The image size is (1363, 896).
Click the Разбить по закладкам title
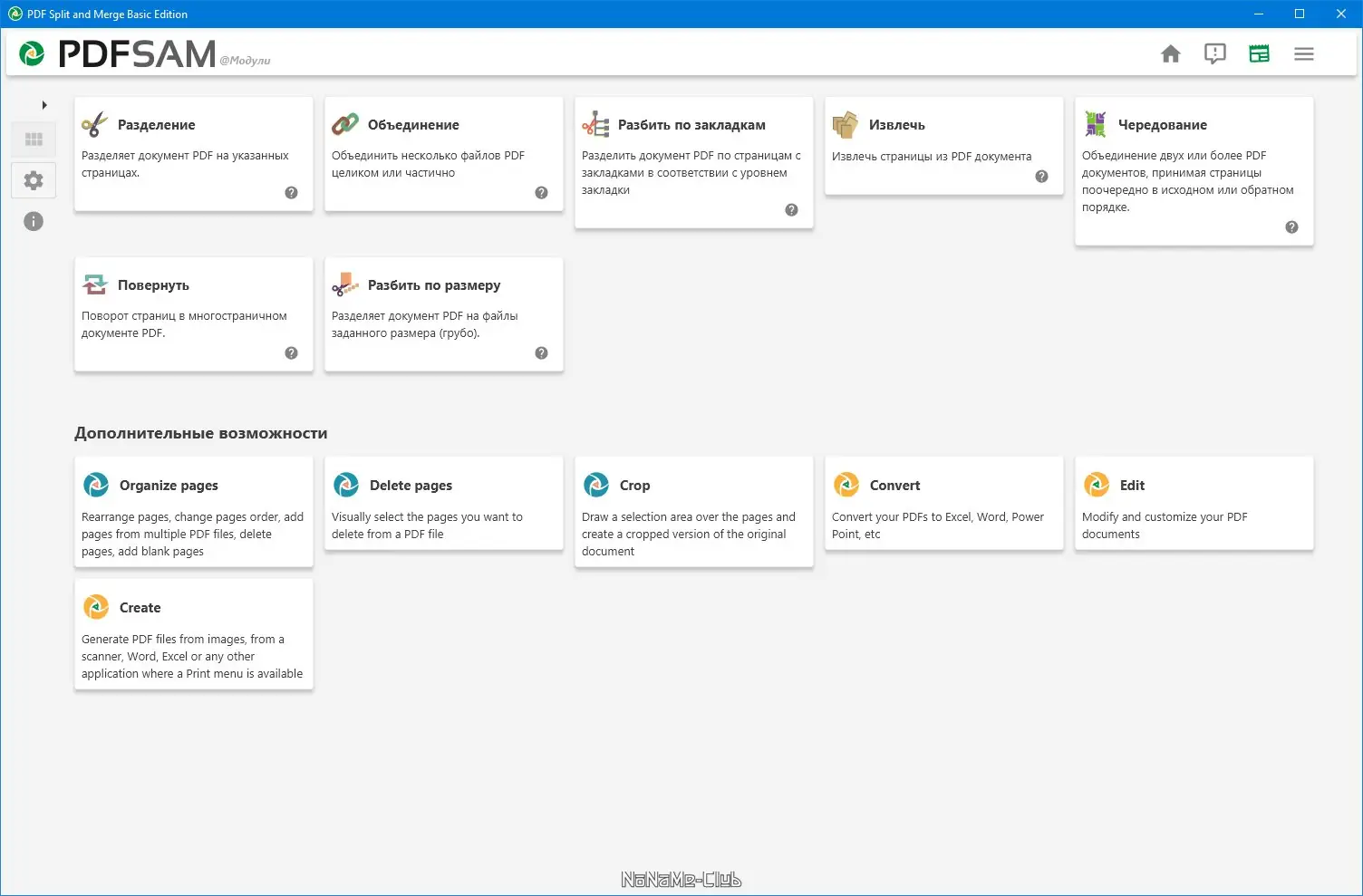pyautogui.click(x=691, y=125)
